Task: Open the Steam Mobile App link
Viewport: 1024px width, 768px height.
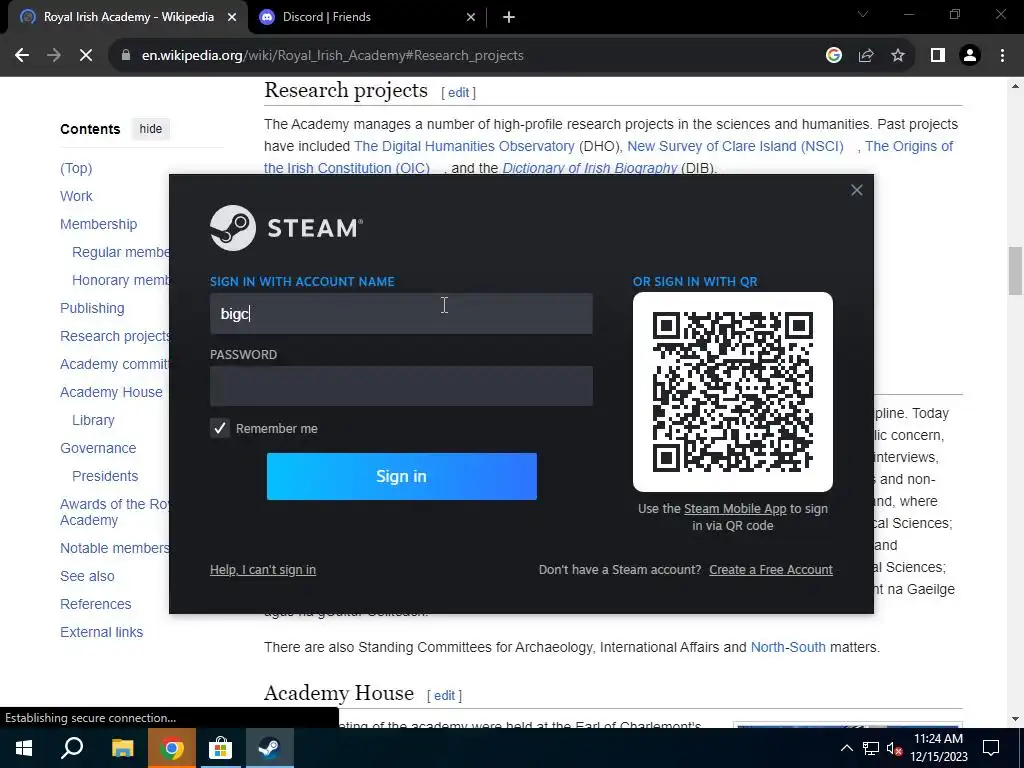Action: [735, 509]
